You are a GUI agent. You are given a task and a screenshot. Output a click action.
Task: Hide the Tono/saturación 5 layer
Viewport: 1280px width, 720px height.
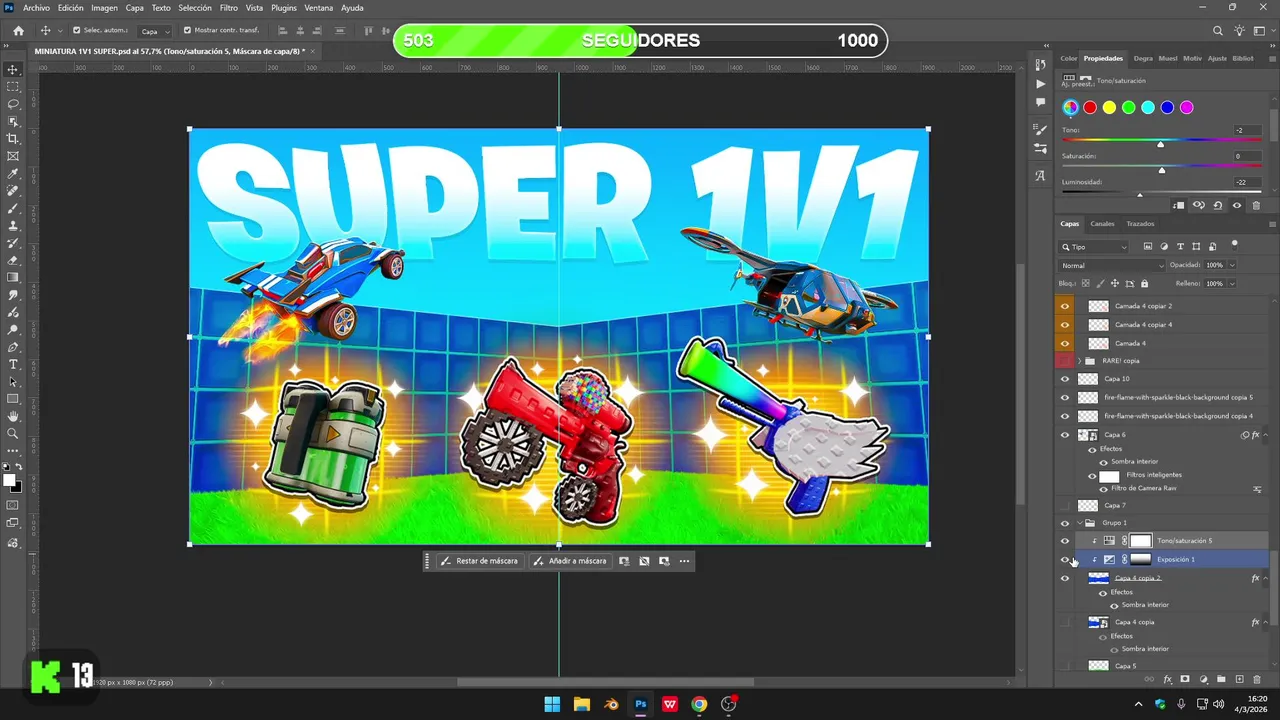click(1065, 541)
